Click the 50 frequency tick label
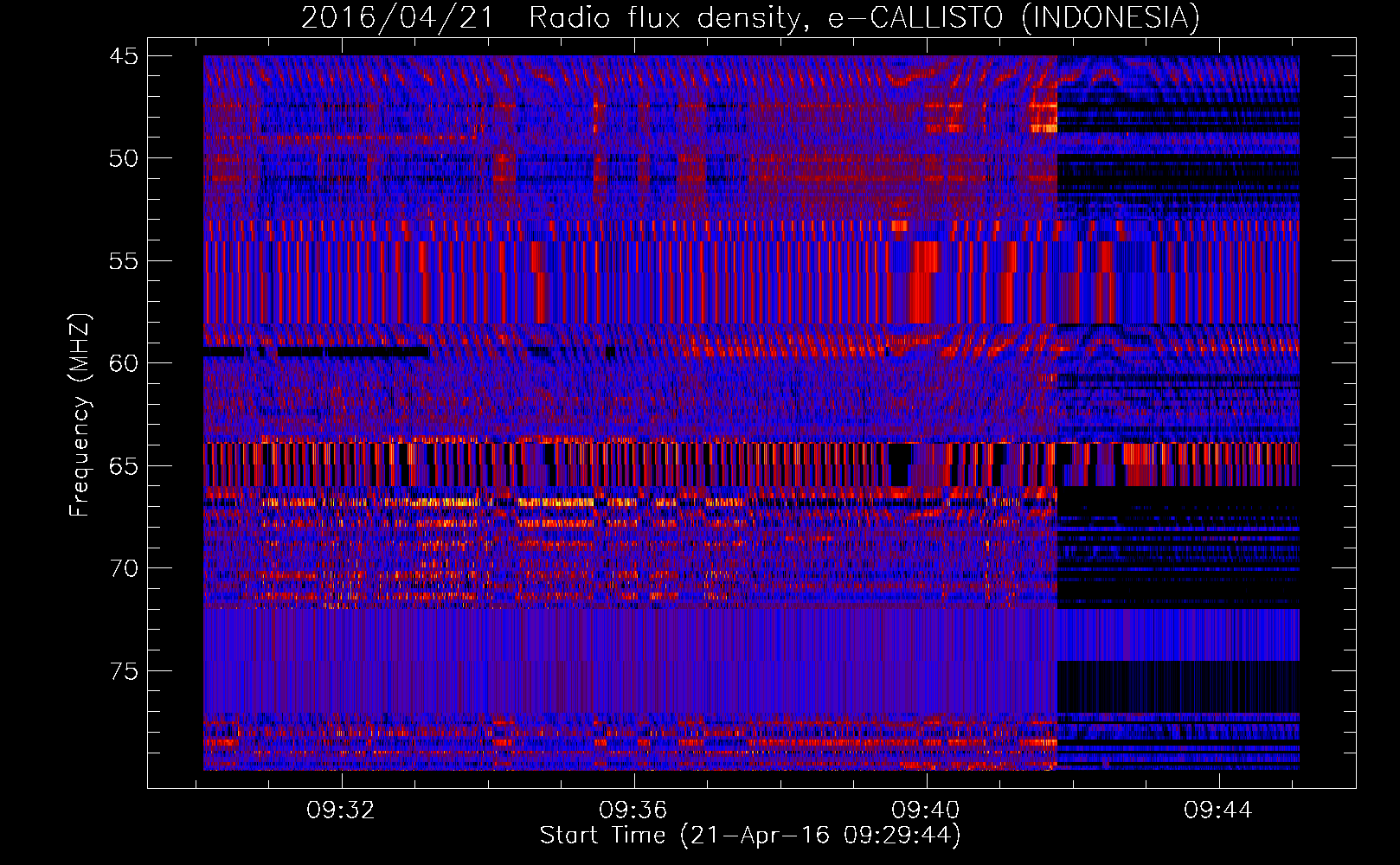This screenshot has height=865, width=1400. pyautogui.click(x=123, y=158)
